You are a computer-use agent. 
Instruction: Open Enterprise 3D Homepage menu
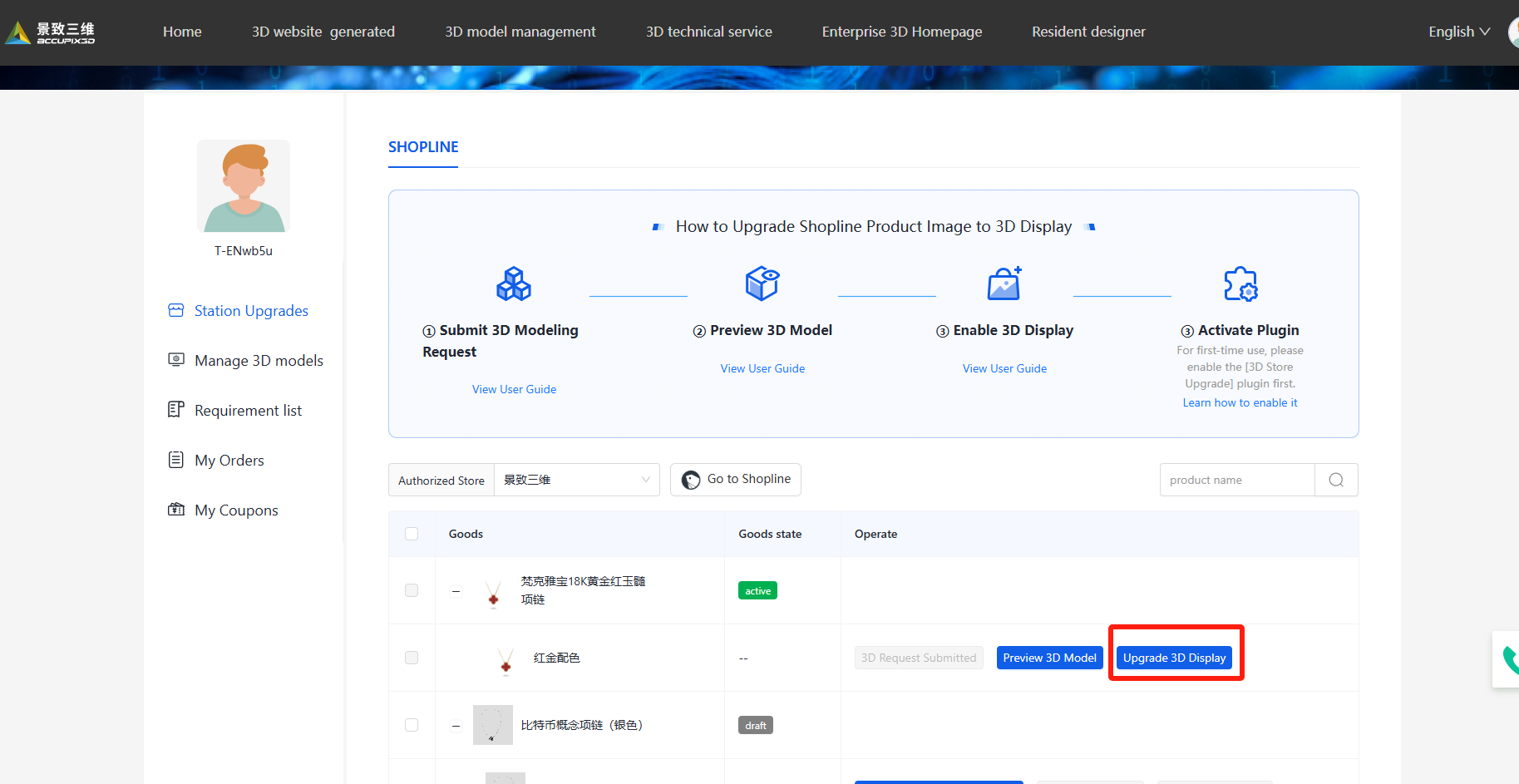point(902,32)
